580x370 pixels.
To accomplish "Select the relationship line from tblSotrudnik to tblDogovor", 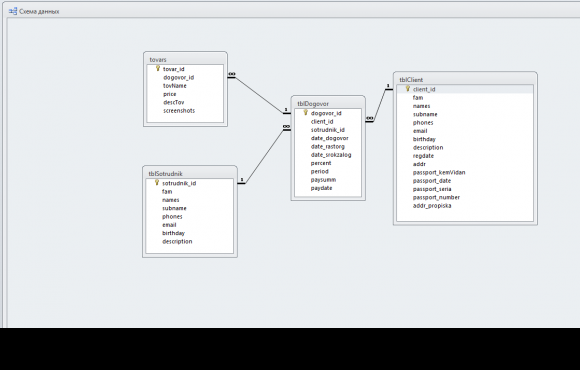I will (264, 155).
